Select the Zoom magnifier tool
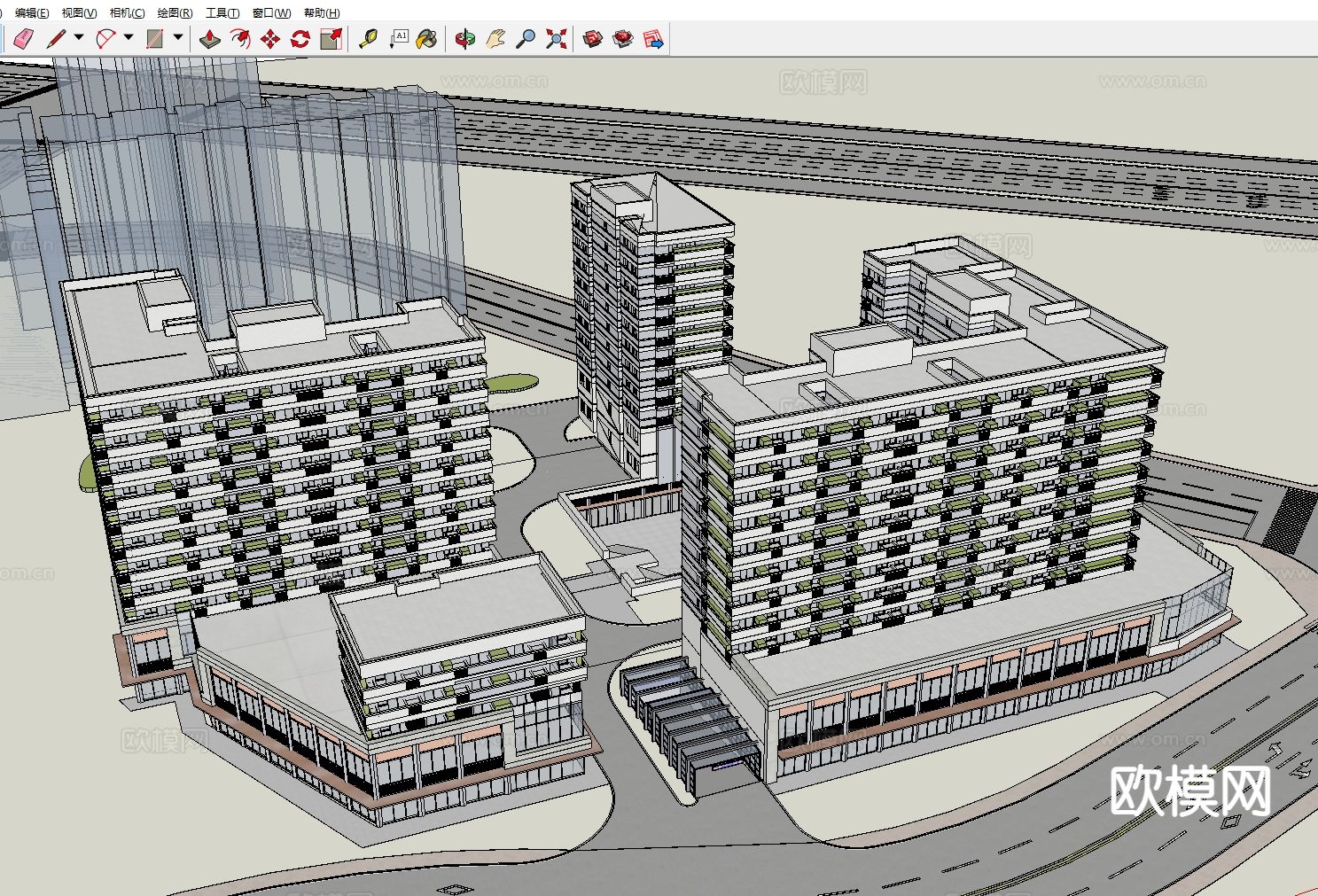Image resolution: width=1318 pixels, height=896 pixels. coord(526,39)
